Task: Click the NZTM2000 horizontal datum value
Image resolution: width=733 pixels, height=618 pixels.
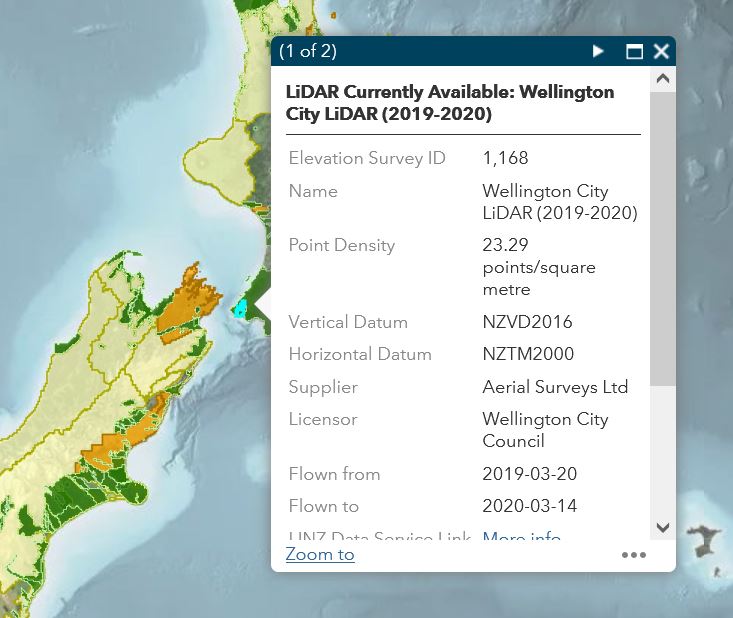Action: click(x=528, y=354)
